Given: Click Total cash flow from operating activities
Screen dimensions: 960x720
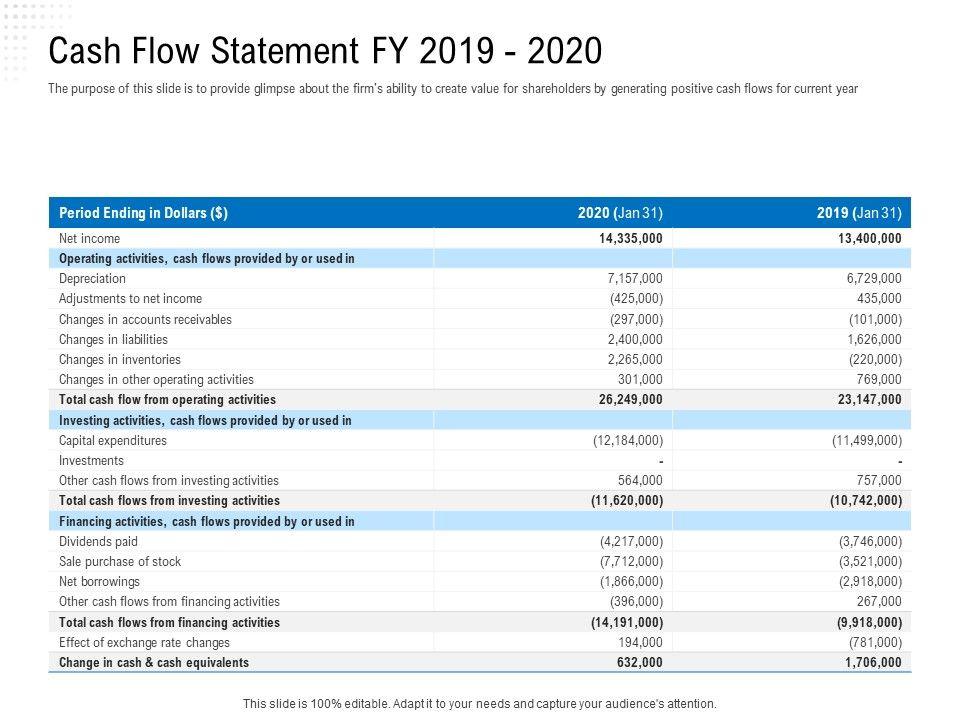Looking at the screenshot, I should coord(167,400).
